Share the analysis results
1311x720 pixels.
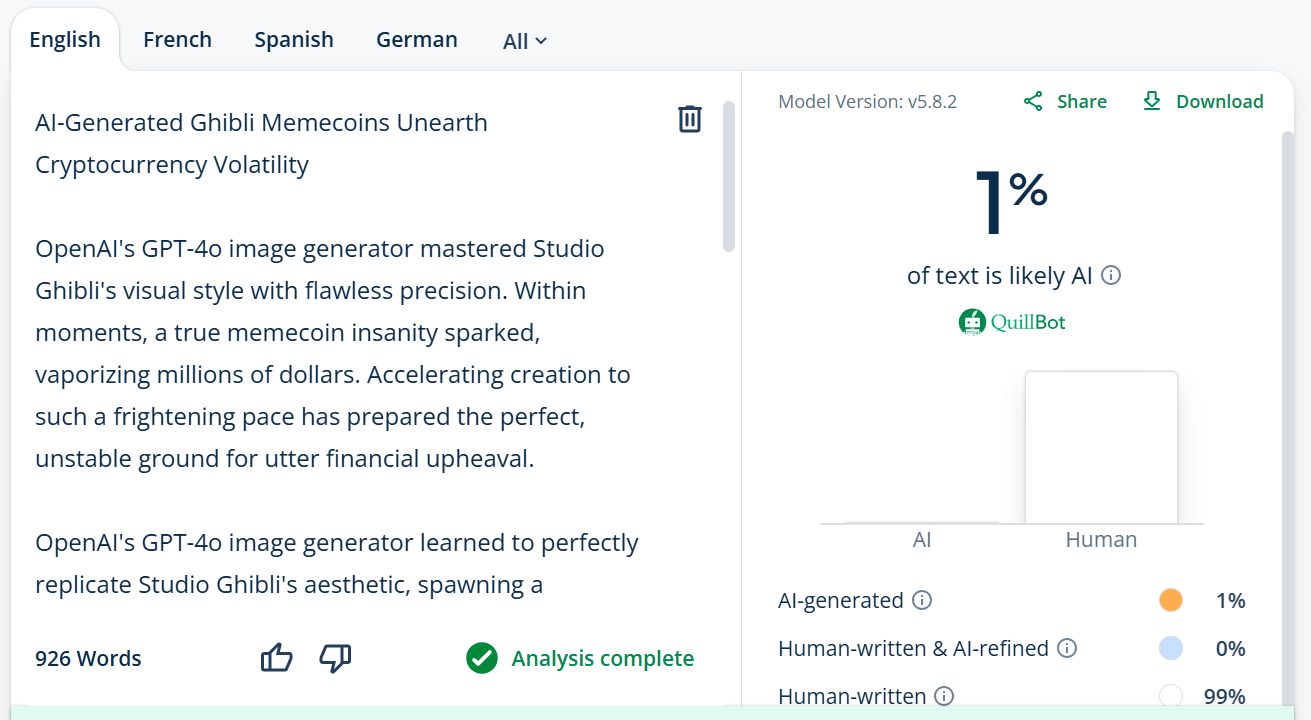pos(1065,101)
